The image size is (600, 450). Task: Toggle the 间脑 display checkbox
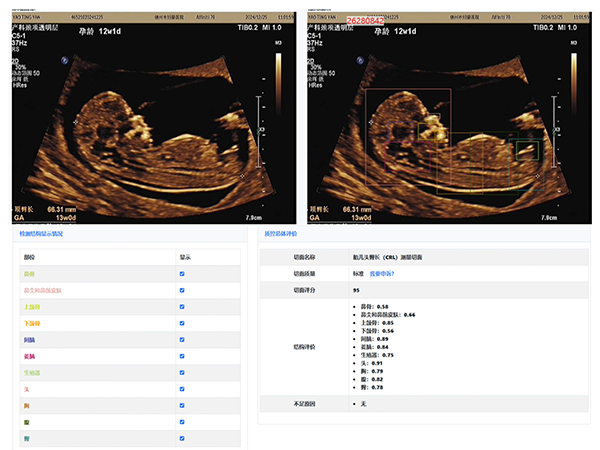coord(181,339)
